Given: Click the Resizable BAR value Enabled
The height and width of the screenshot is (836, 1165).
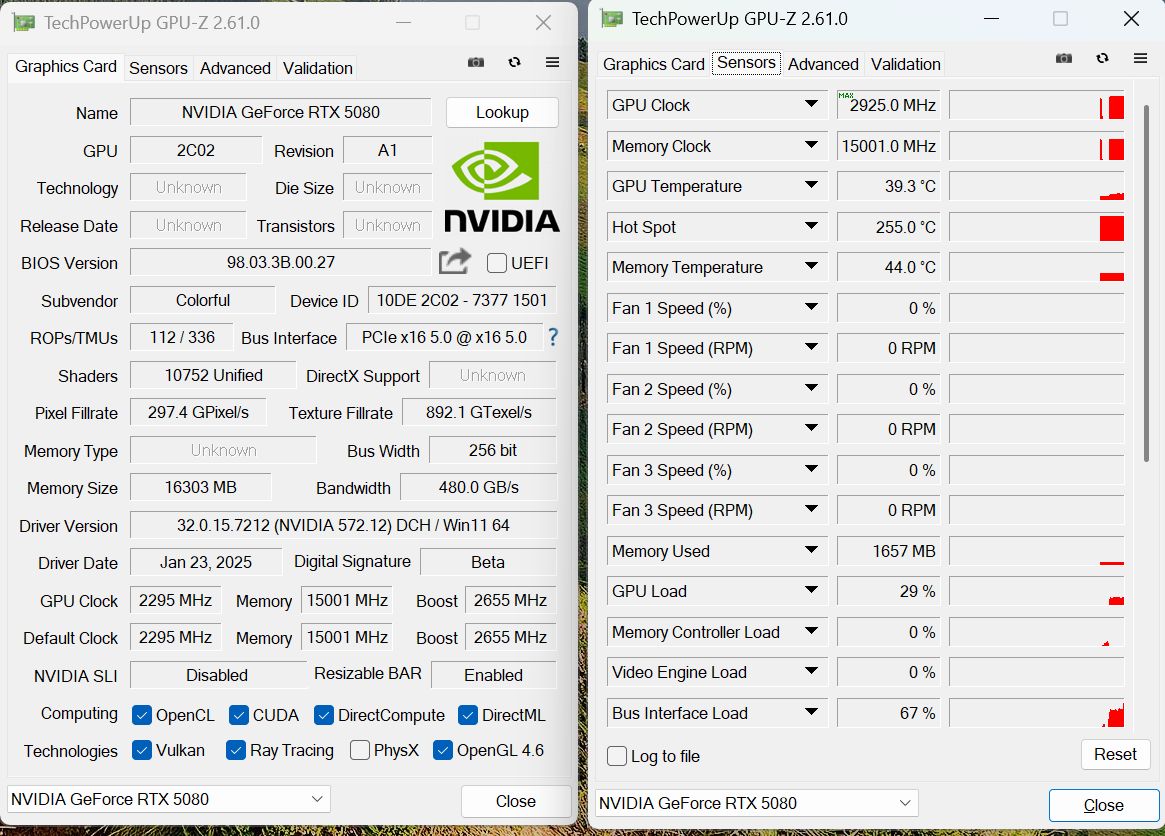Looking at the screenshot, I should 493,675.
